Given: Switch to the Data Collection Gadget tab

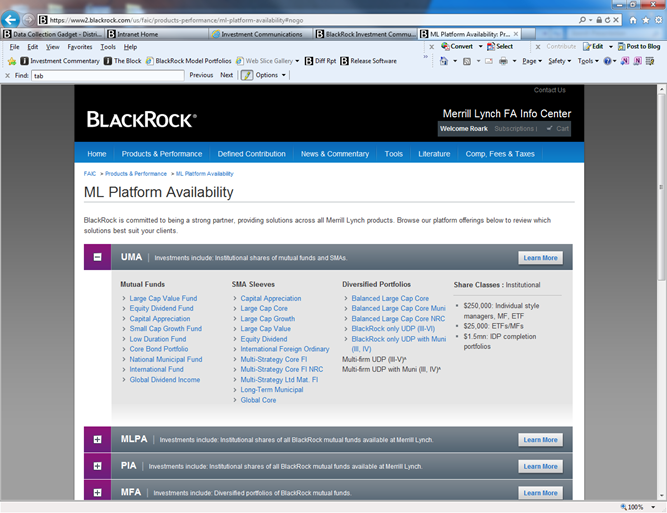Looking at the screenshot, I should [53, 34].
